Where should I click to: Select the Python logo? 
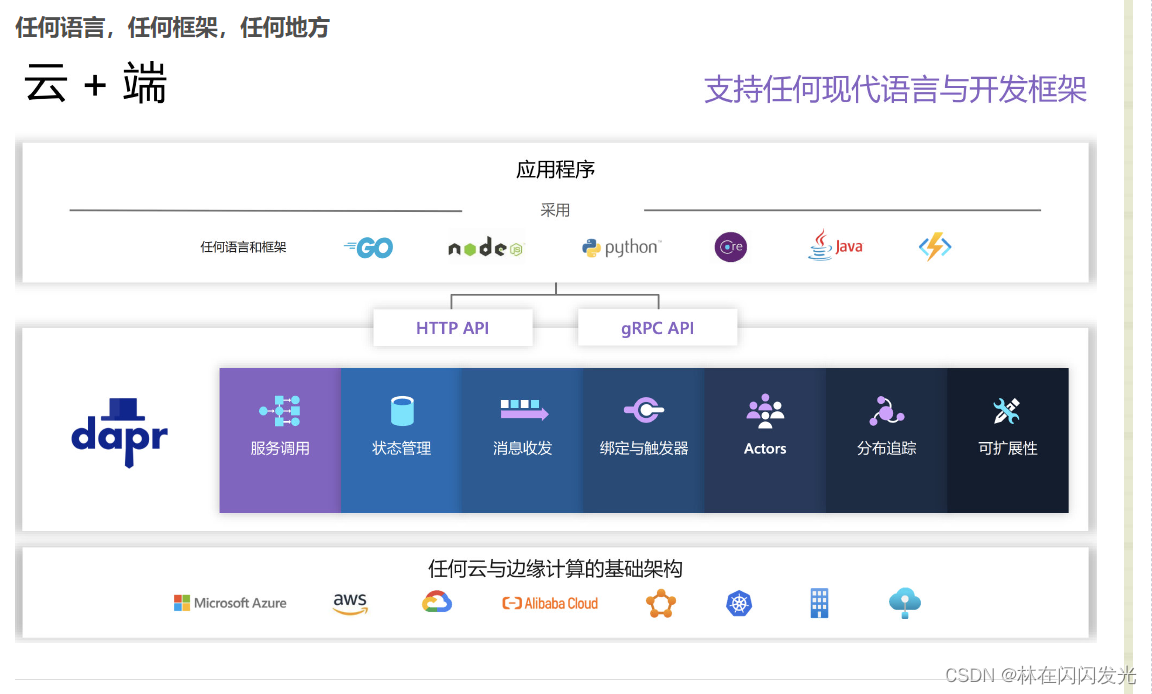pos(620,247)
